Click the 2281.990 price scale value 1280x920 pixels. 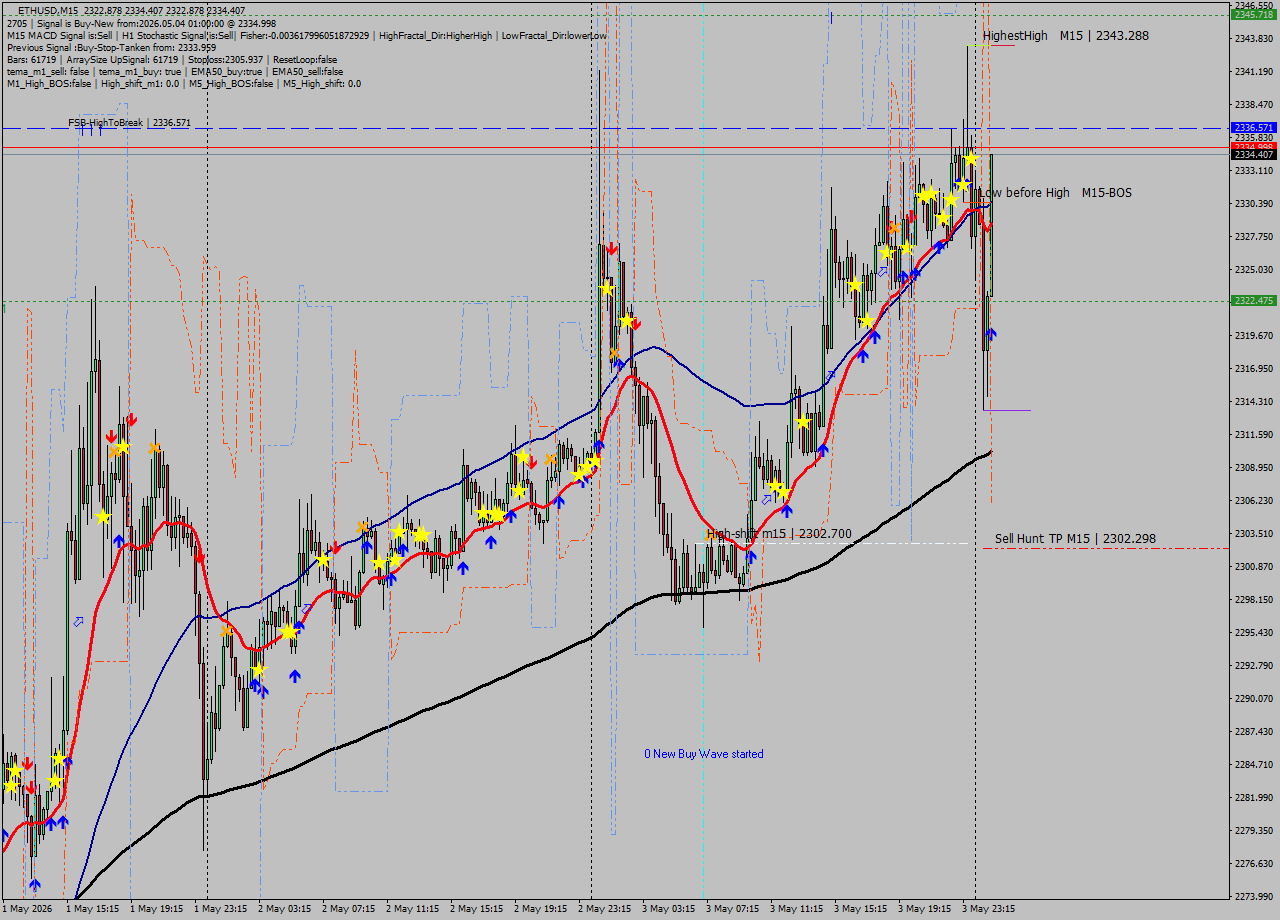point(1254,798)
